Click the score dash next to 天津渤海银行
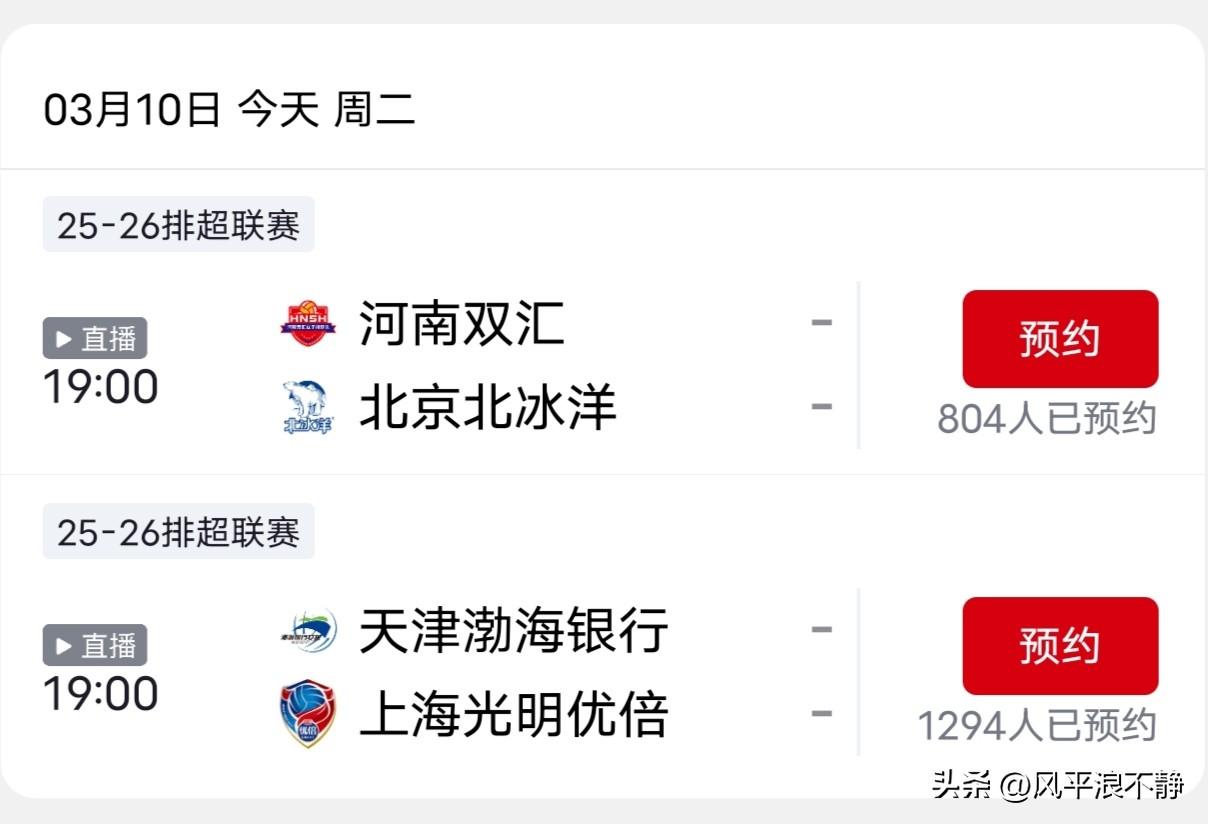 pos(822,628)
